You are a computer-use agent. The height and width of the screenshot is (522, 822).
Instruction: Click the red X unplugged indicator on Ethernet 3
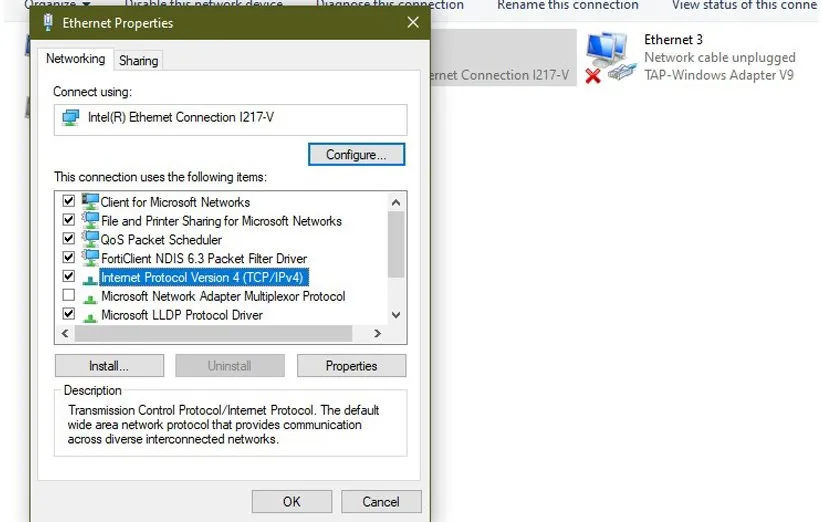pos(593,76)
